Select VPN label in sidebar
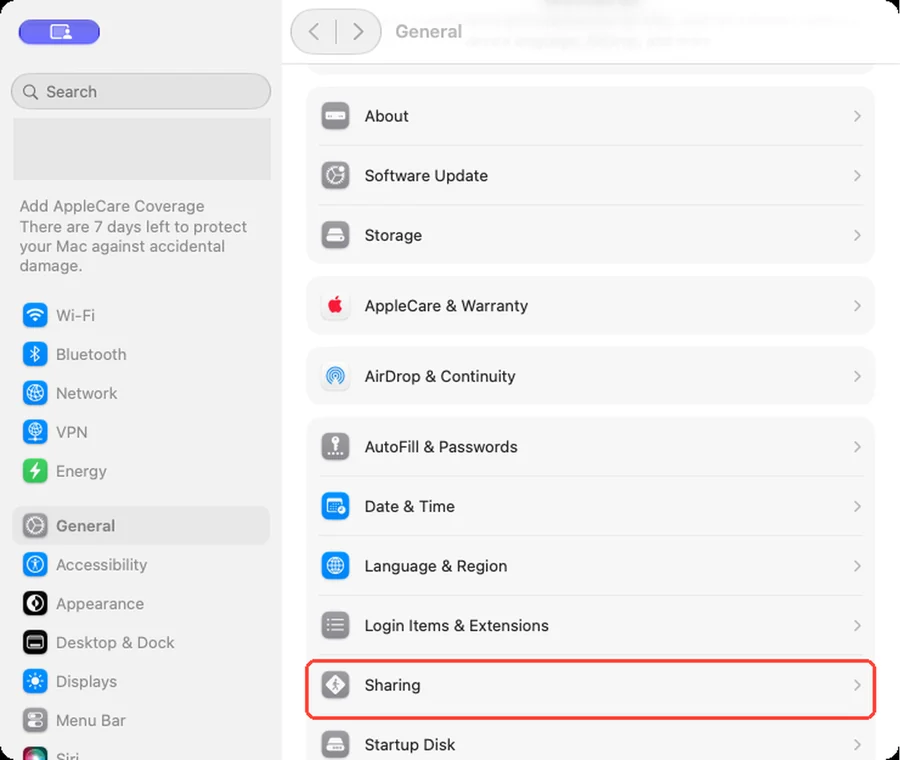 tap(72, 432)
